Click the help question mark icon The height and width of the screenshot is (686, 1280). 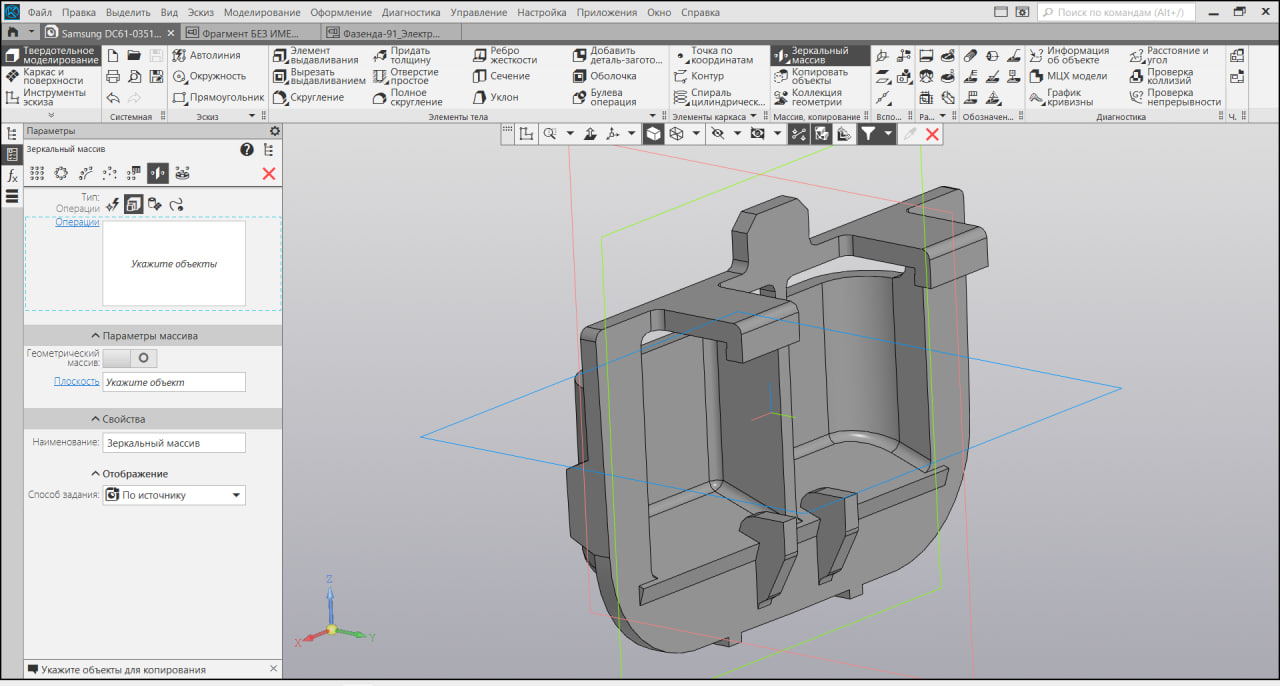pos(246,149)
